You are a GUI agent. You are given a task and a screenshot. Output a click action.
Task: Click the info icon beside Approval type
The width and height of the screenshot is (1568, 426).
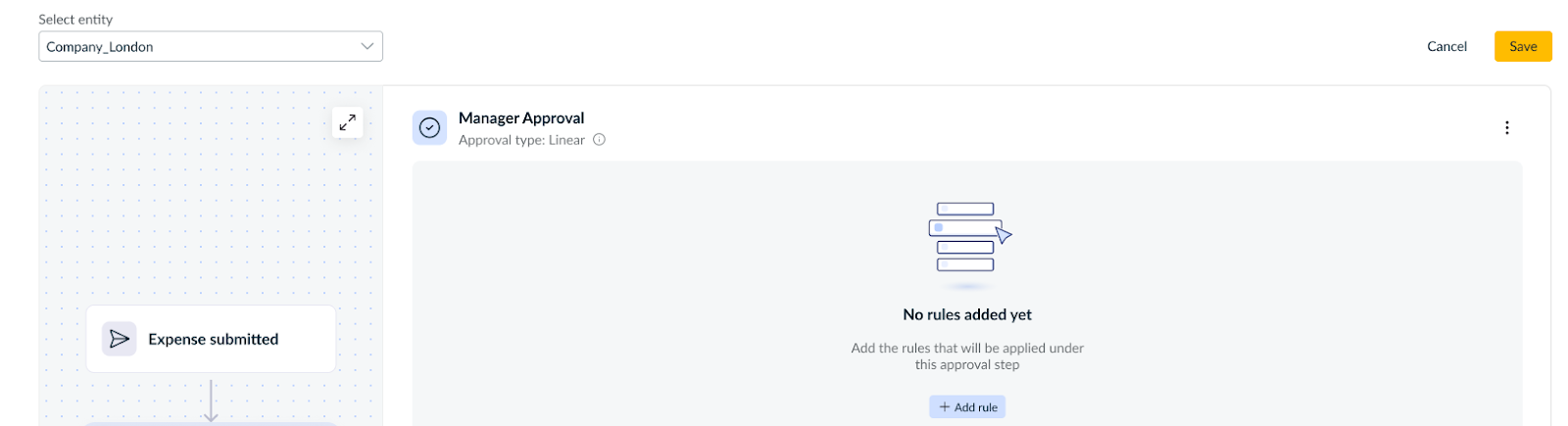[x=599, y=140]
